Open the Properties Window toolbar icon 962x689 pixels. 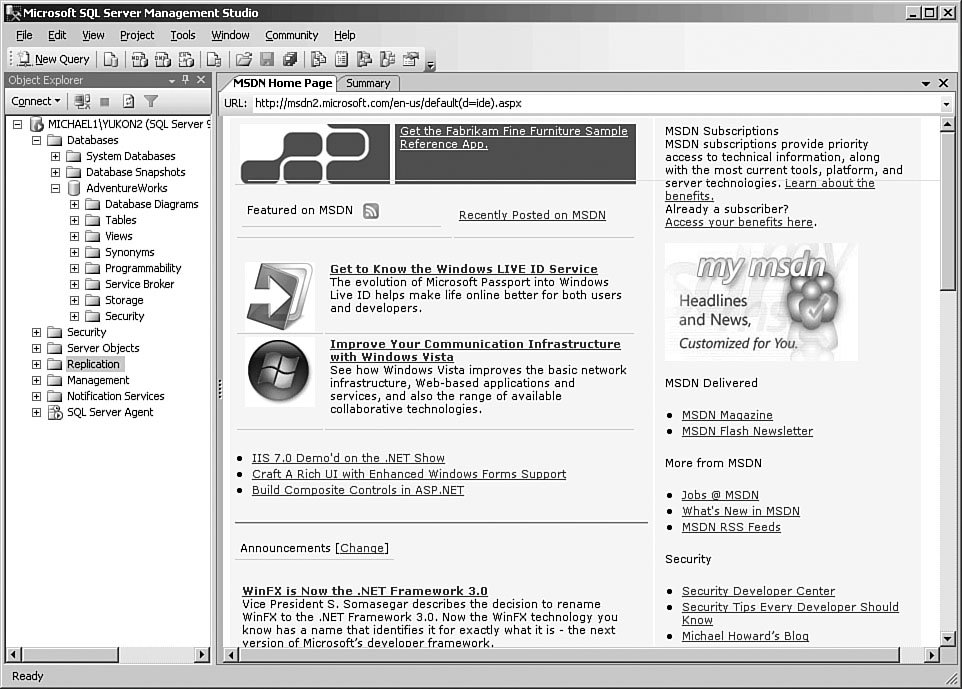click(410, 59)
